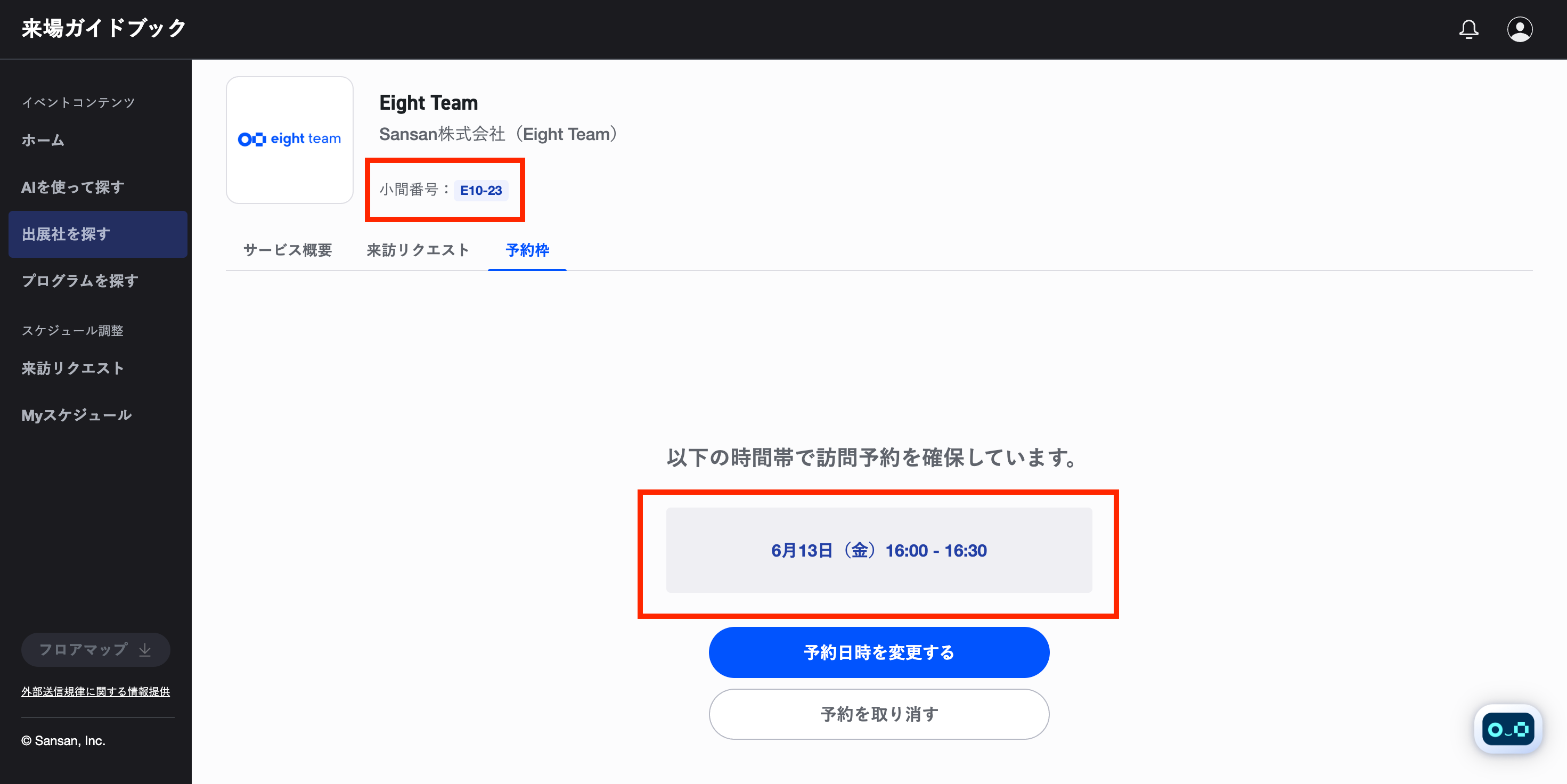Click the eight team logo thumbnail
1567x784 pixels.
pos(290,140)
